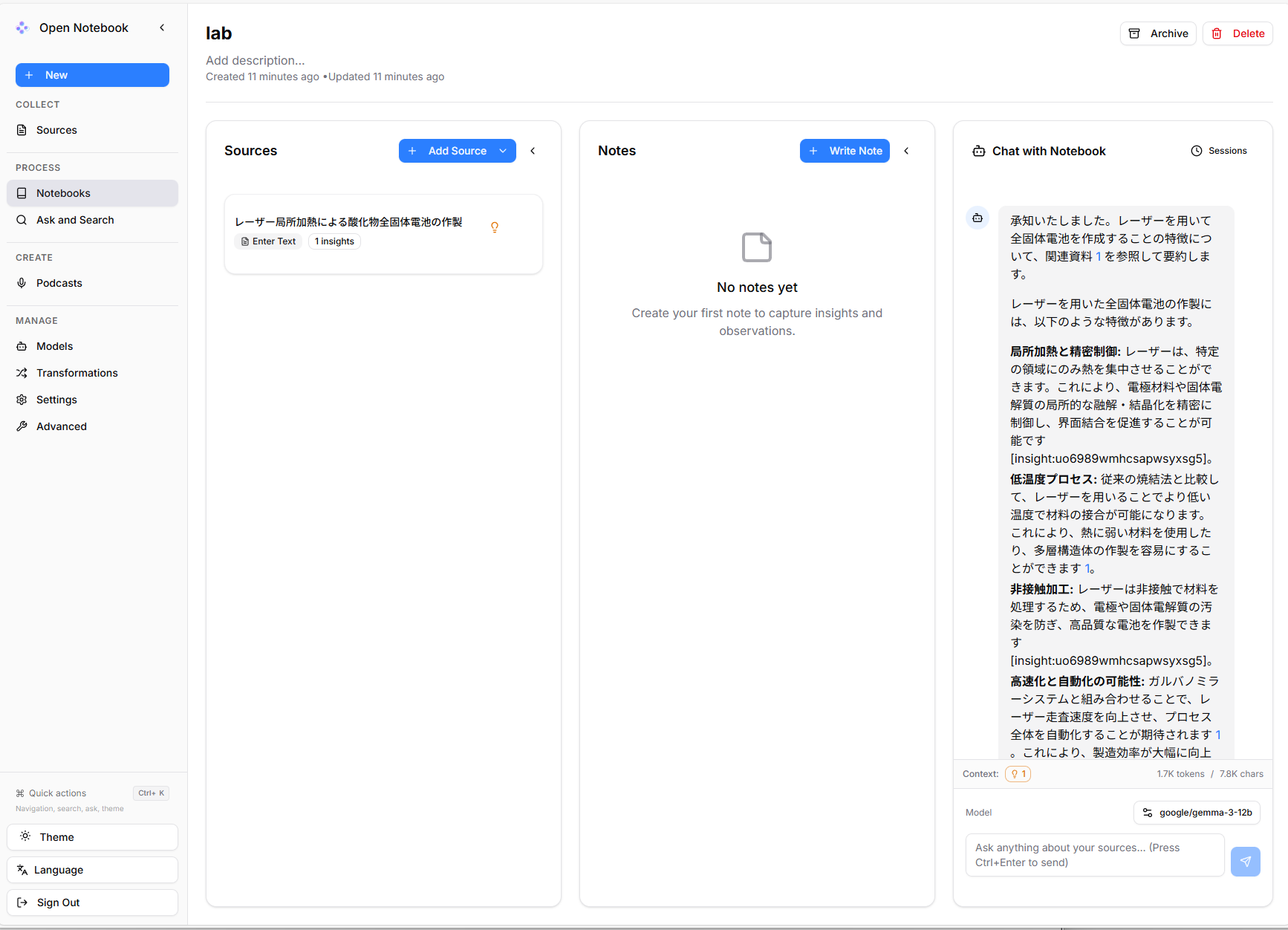Go to Ask and Search
Viewport: 1288px width, 930px height.
pos(75,220)
